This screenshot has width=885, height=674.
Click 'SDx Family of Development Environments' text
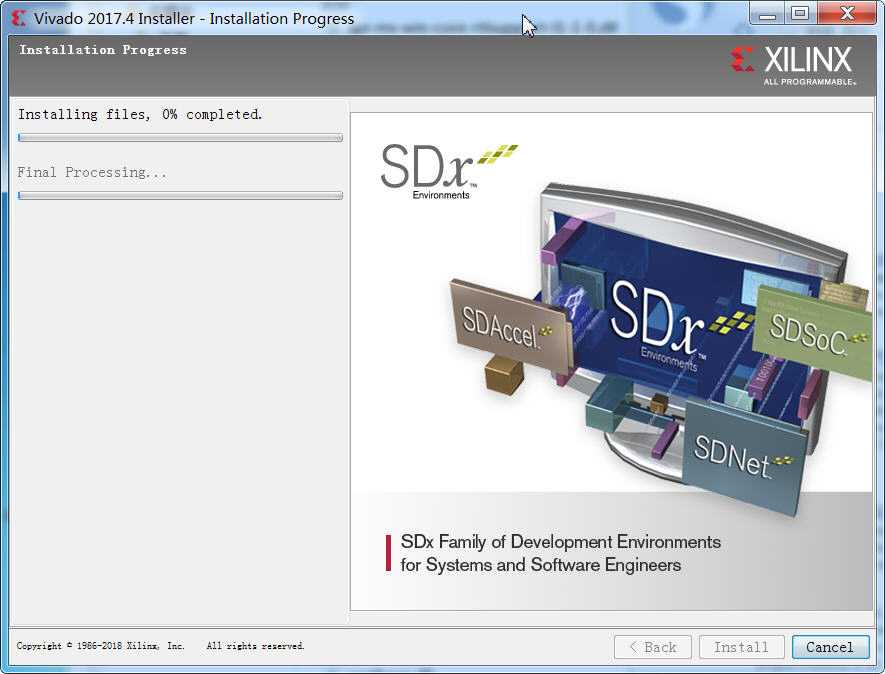pyautogui.click(x=560, y=542)
